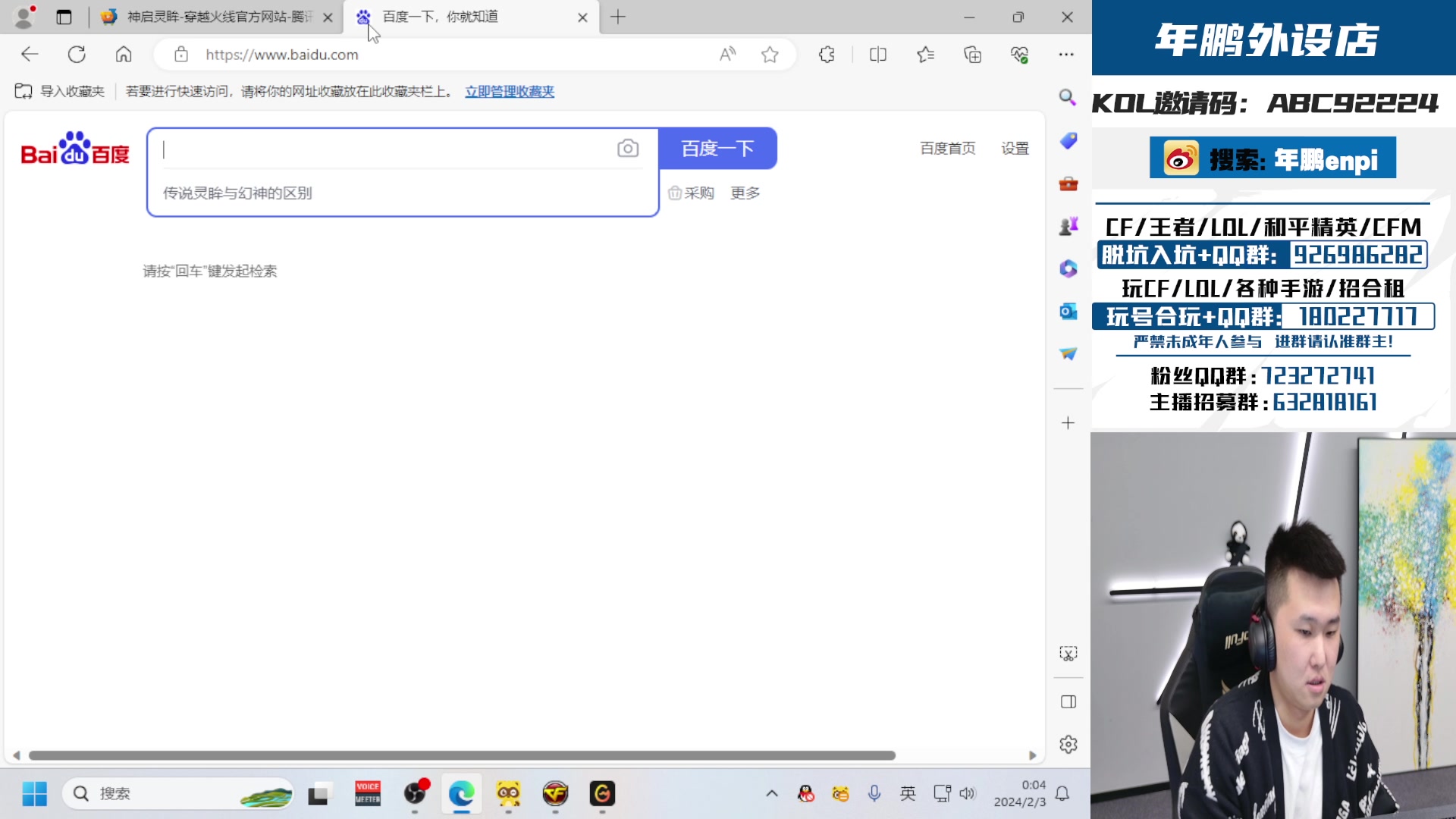This screenshot has height=819, width=1456.
Task: Open the 采购 link
Action: (691, 193)
